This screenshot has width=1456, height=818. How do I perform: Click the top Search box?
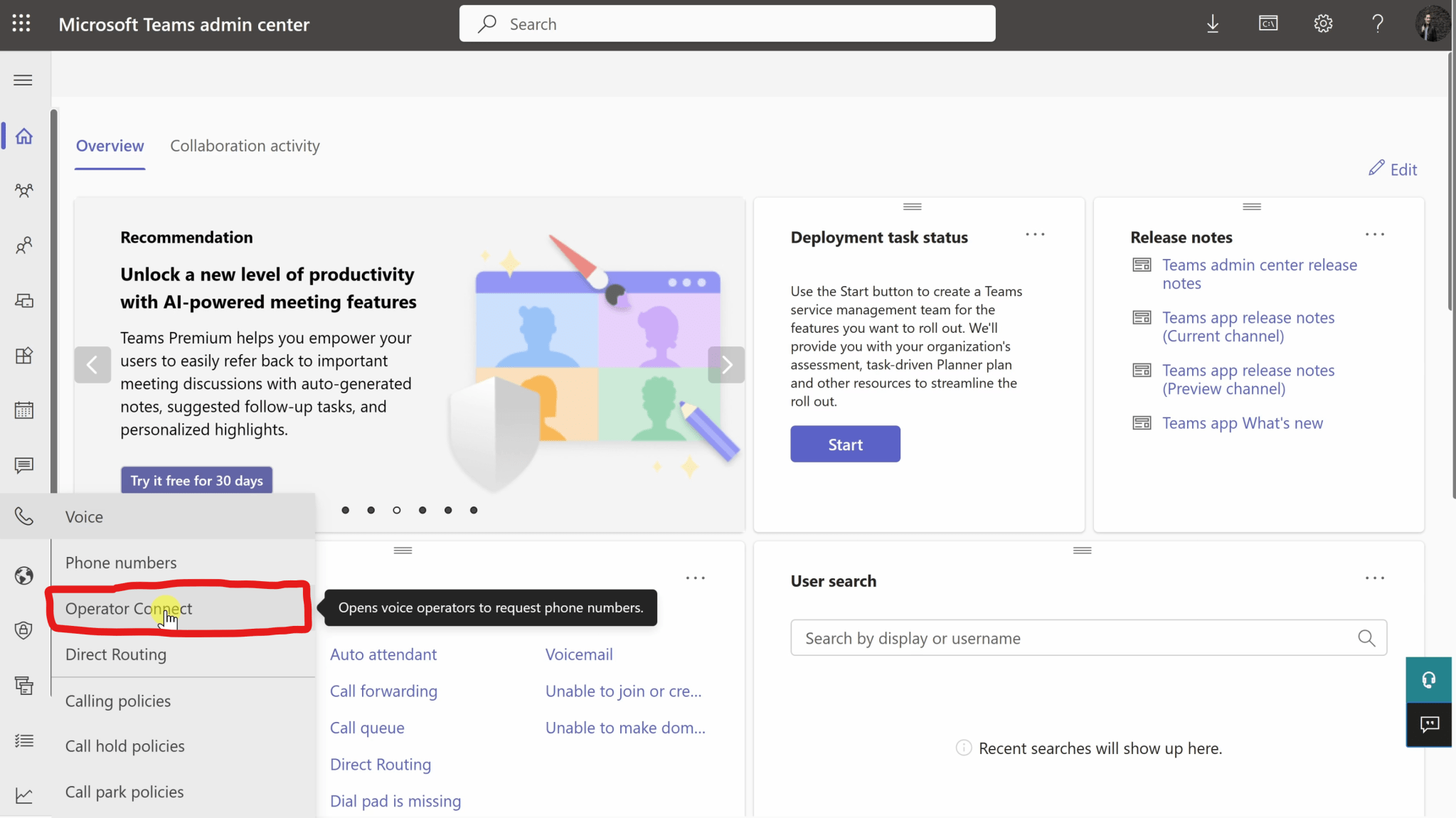click(x=727, y=24)
